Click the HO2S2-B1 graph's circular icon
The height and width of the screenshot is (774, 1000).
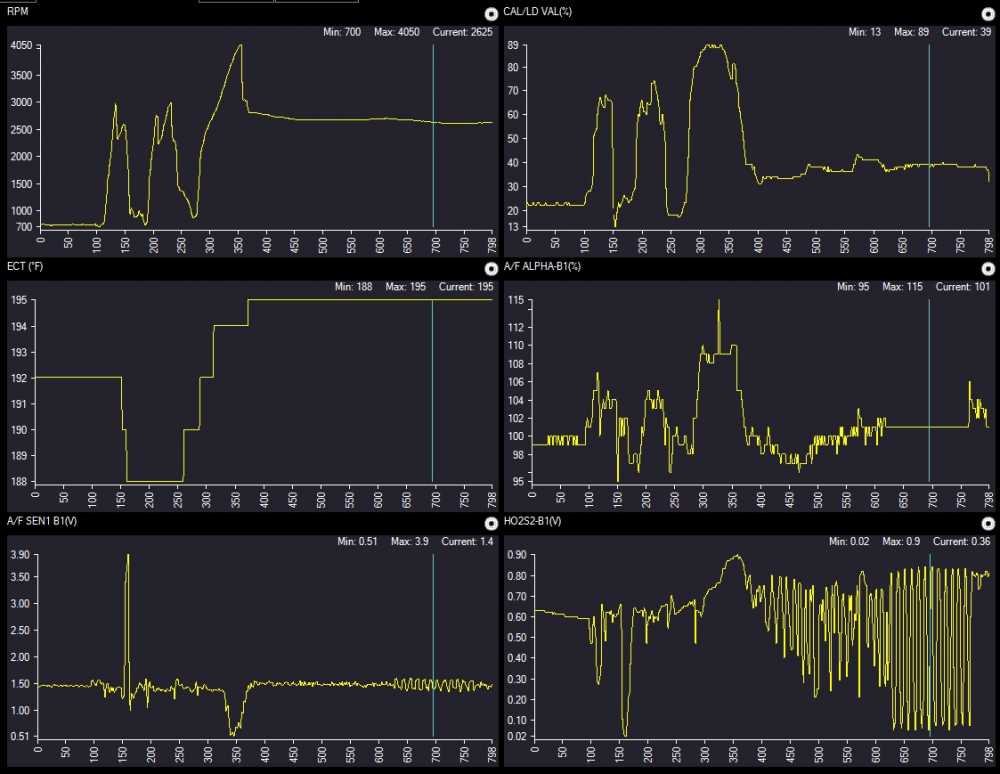[x=988, y=523]
